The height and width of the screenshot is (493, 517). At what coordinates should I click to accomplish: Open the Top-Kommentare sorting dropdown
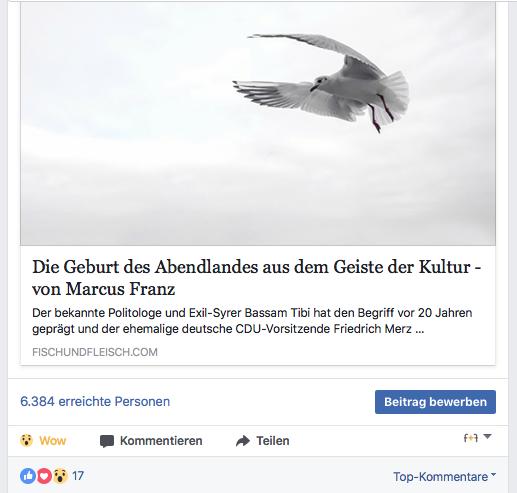pos(444,477)
